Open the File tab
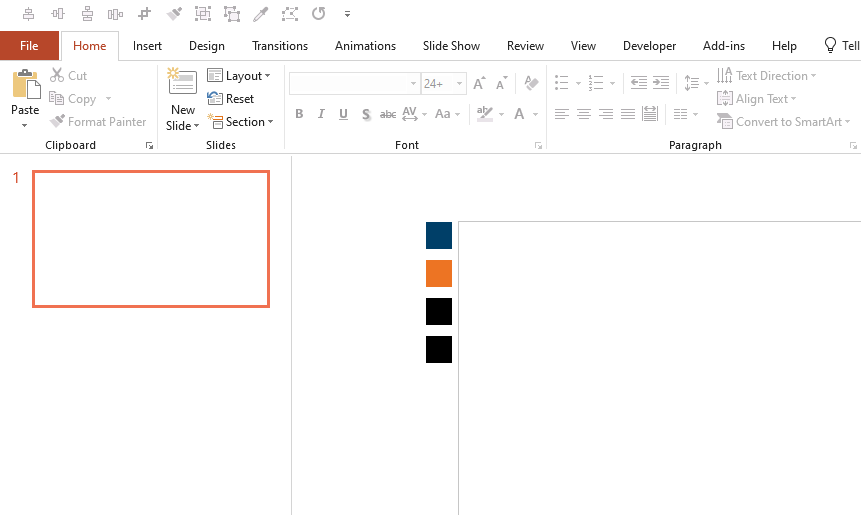 (29, 46)
